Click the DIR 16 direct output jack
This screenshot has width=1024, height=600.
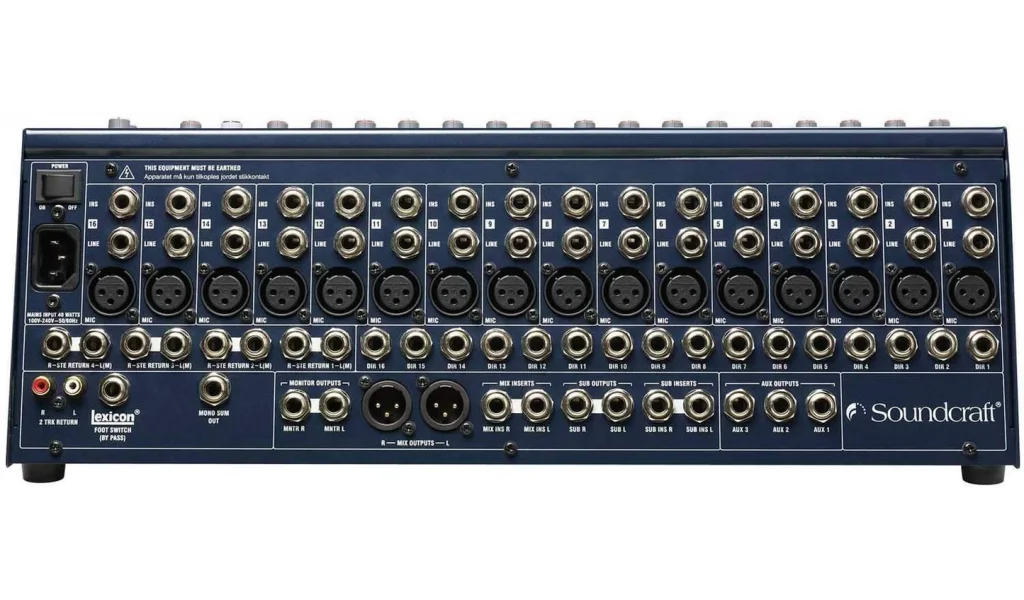[x=376, y=345]
